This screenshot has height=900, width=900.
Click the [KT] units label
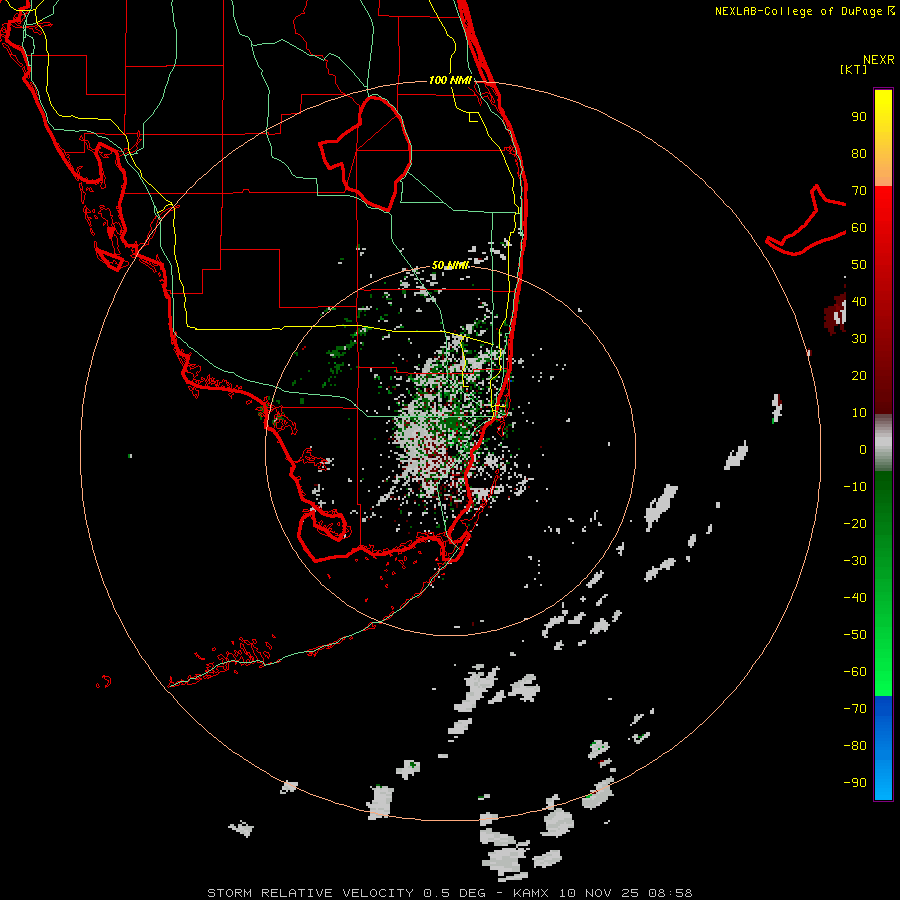click(x=854, y=69)
